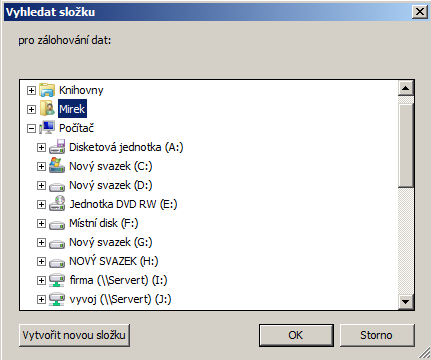The height and width of the screenshot is (360, 431).
Task: Click the scrollbar up arrow
Action: tap(406, 88)
